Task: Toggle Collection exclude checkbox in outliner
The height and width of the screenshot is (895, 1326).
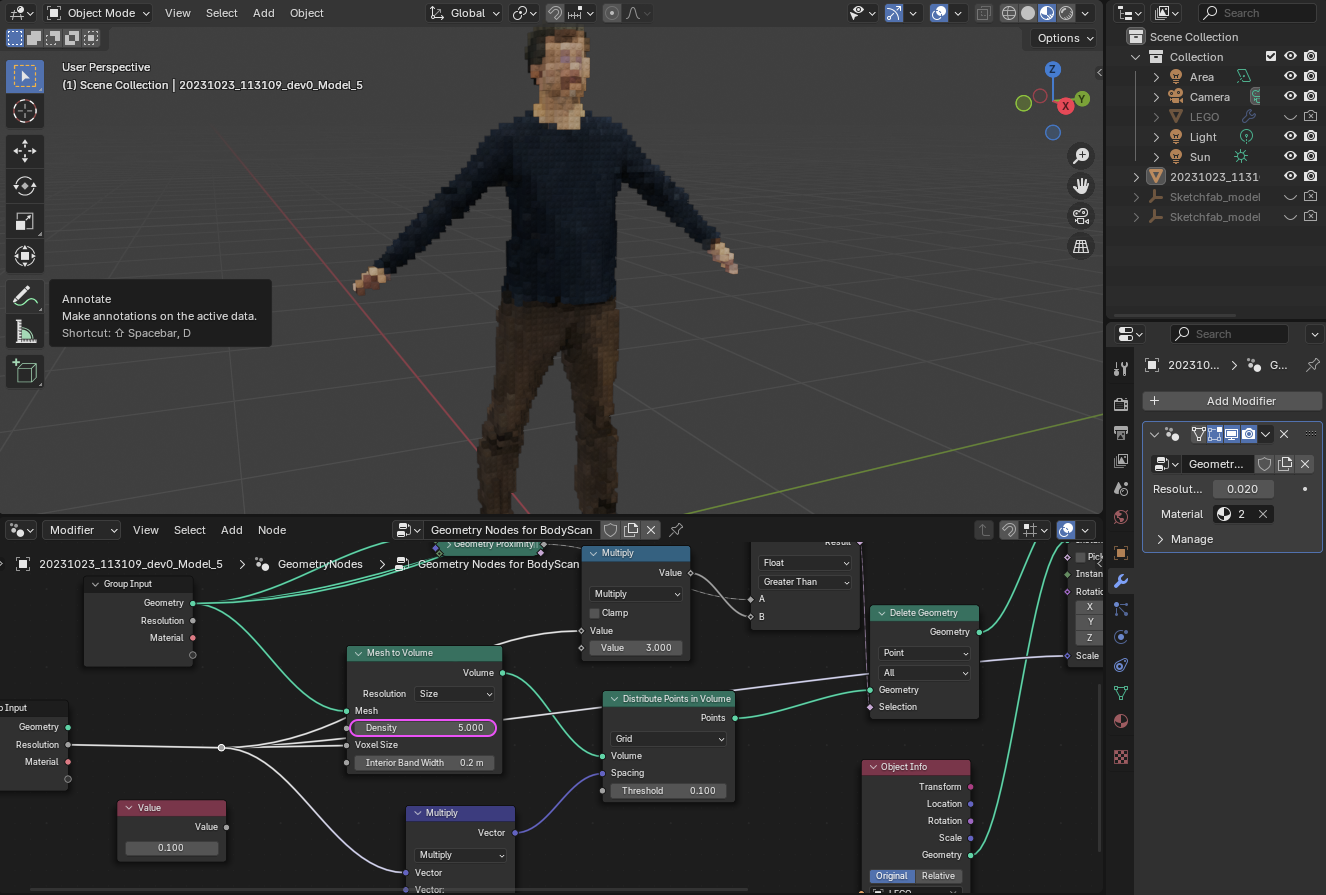Action: point(1271,57)
